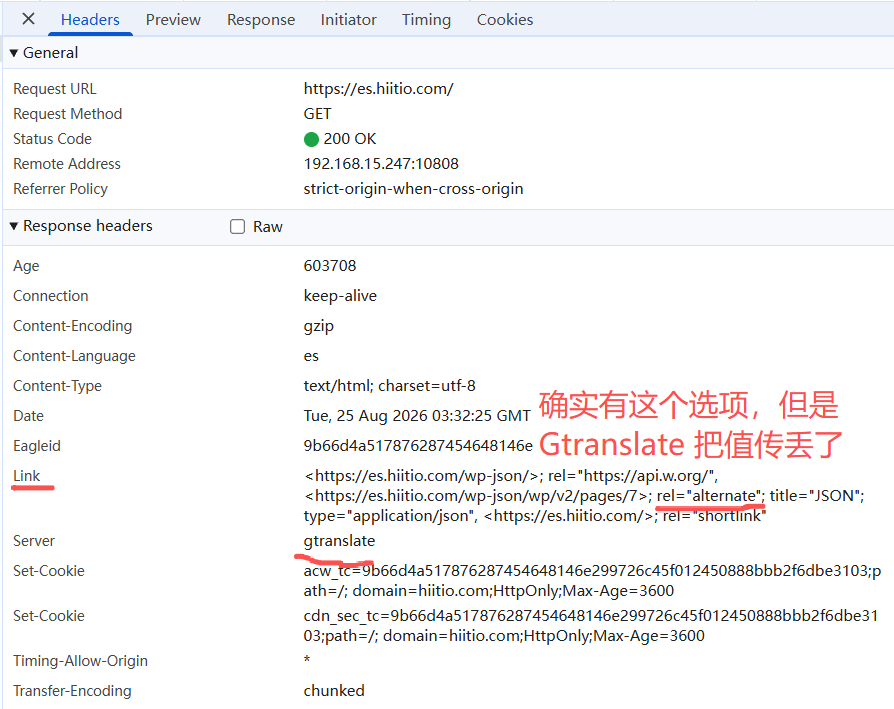Screen dimensions: 894x709
Task: Click the Content-Language value es
Action: coord(311,356)
